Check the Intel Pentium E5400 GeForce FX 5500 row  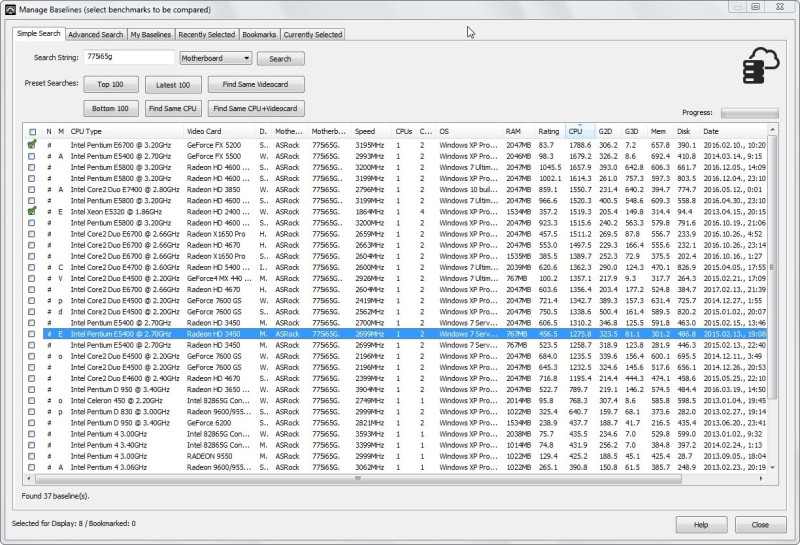[32, 156]
